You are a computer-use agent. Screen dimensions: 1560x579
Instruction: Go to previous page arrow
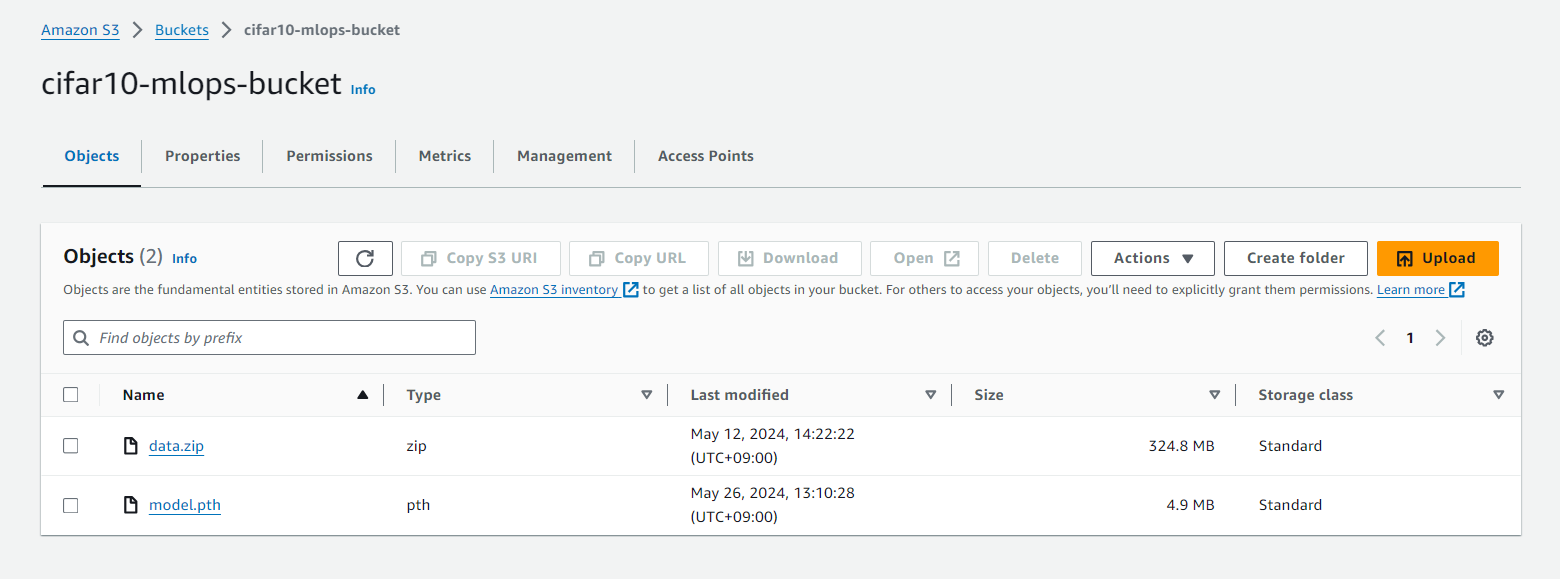point(1380,338)
